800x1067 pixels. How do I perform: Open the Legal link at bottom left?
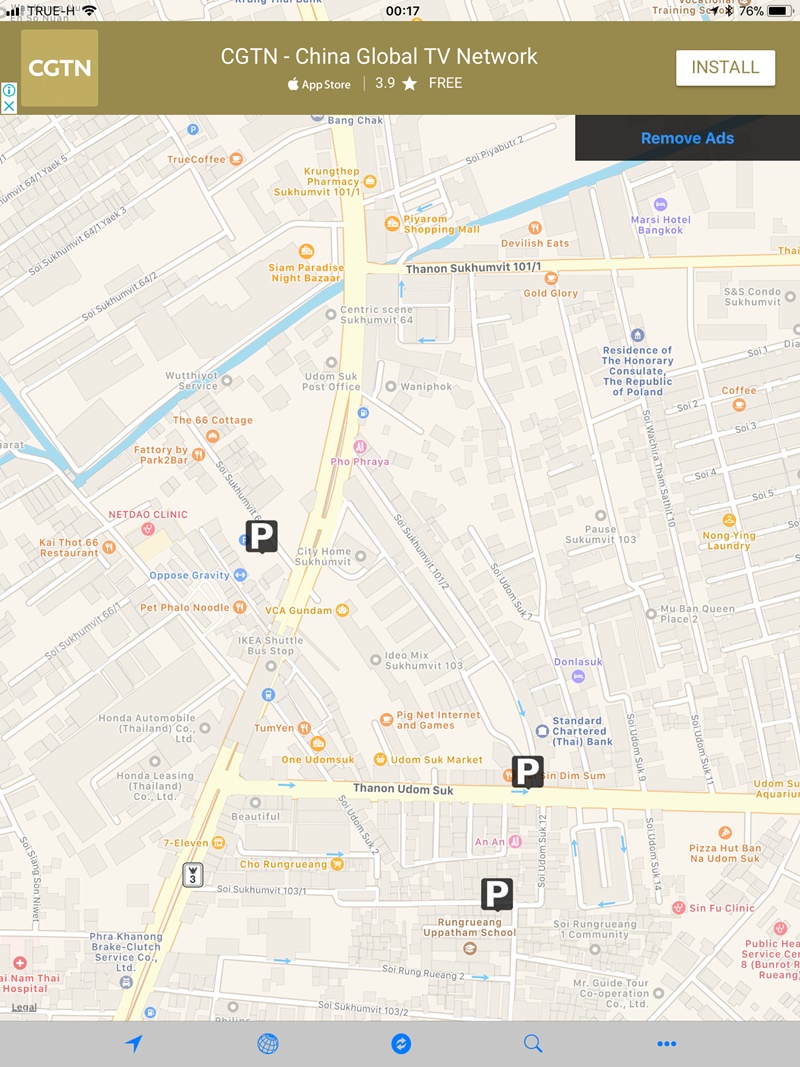(23, 1006)
